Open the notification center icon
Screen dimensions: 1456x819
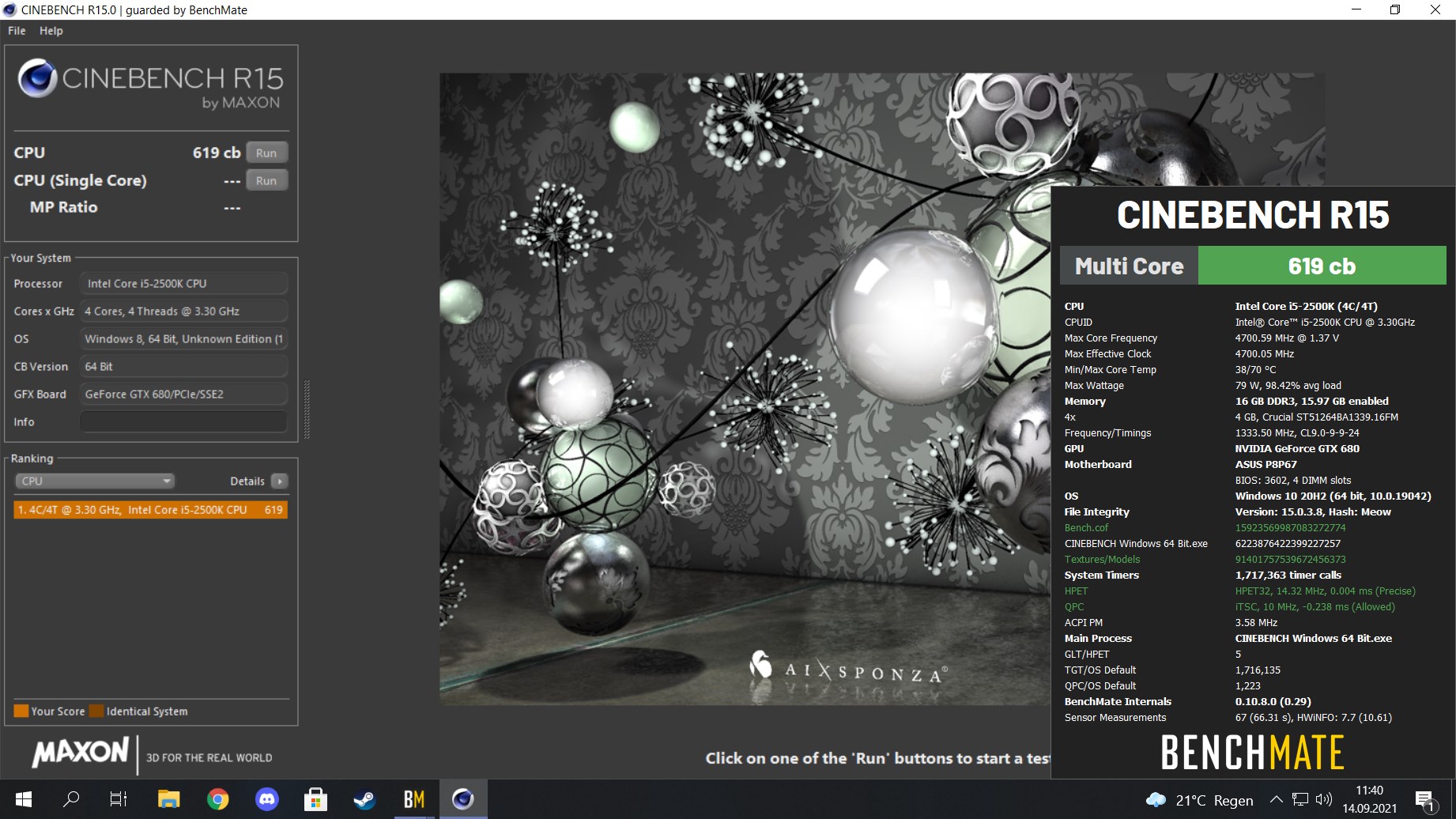1425,800
